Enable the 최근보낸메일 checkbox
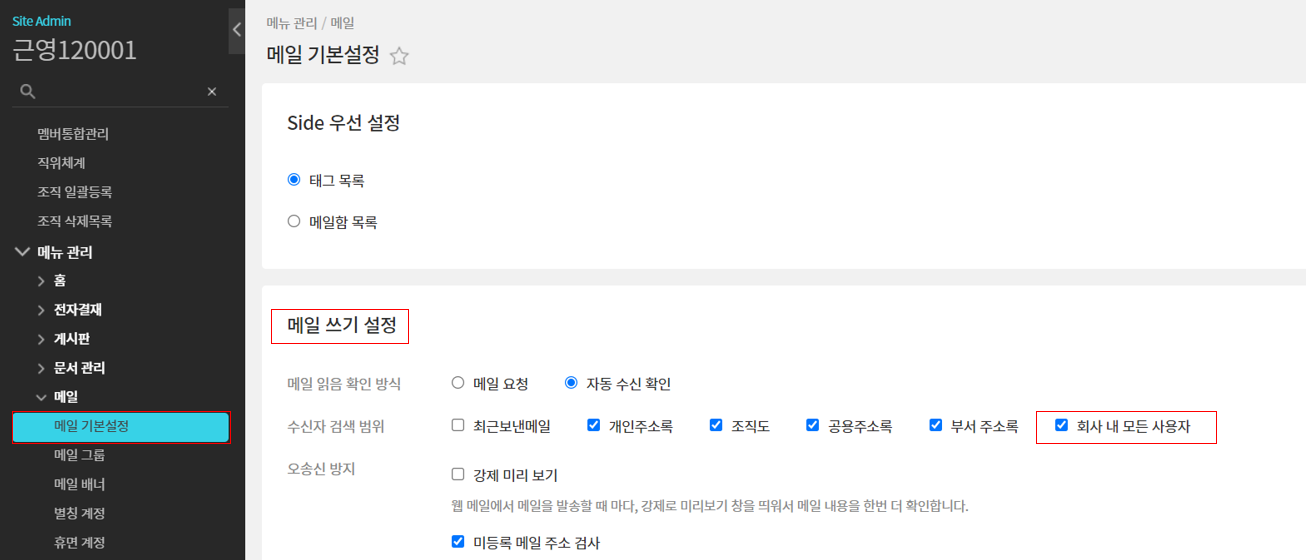Image resolution: width=1306 pixels, height=560 pixels. click(x=458, y=426)
